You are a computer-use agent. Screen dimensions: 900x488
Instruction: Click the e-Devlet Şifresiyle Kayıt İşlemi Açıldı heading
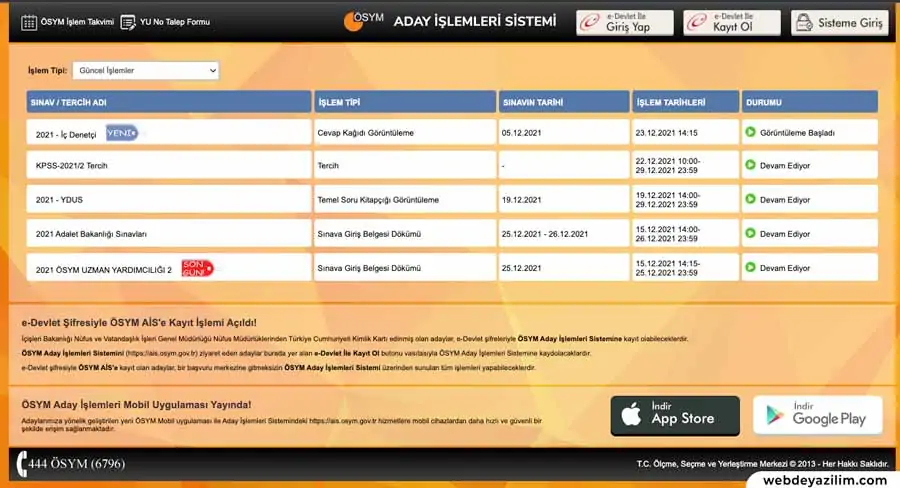pyautogui.click(x=139, y=323)
